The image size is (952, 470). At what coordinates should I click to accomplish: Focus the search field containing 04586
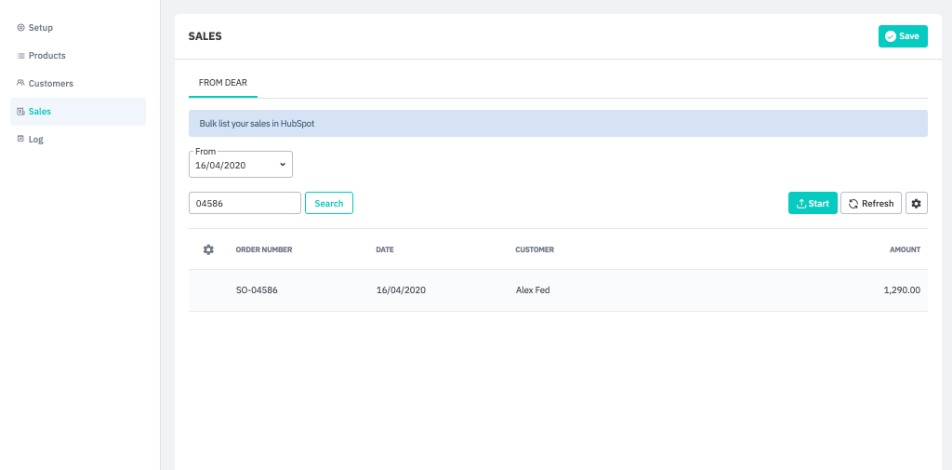pos(244,203)
